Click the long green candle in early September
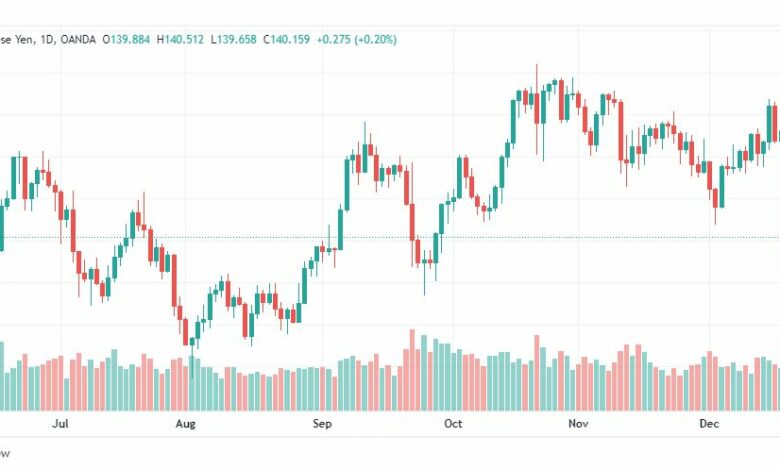 [x=347, y=184]
